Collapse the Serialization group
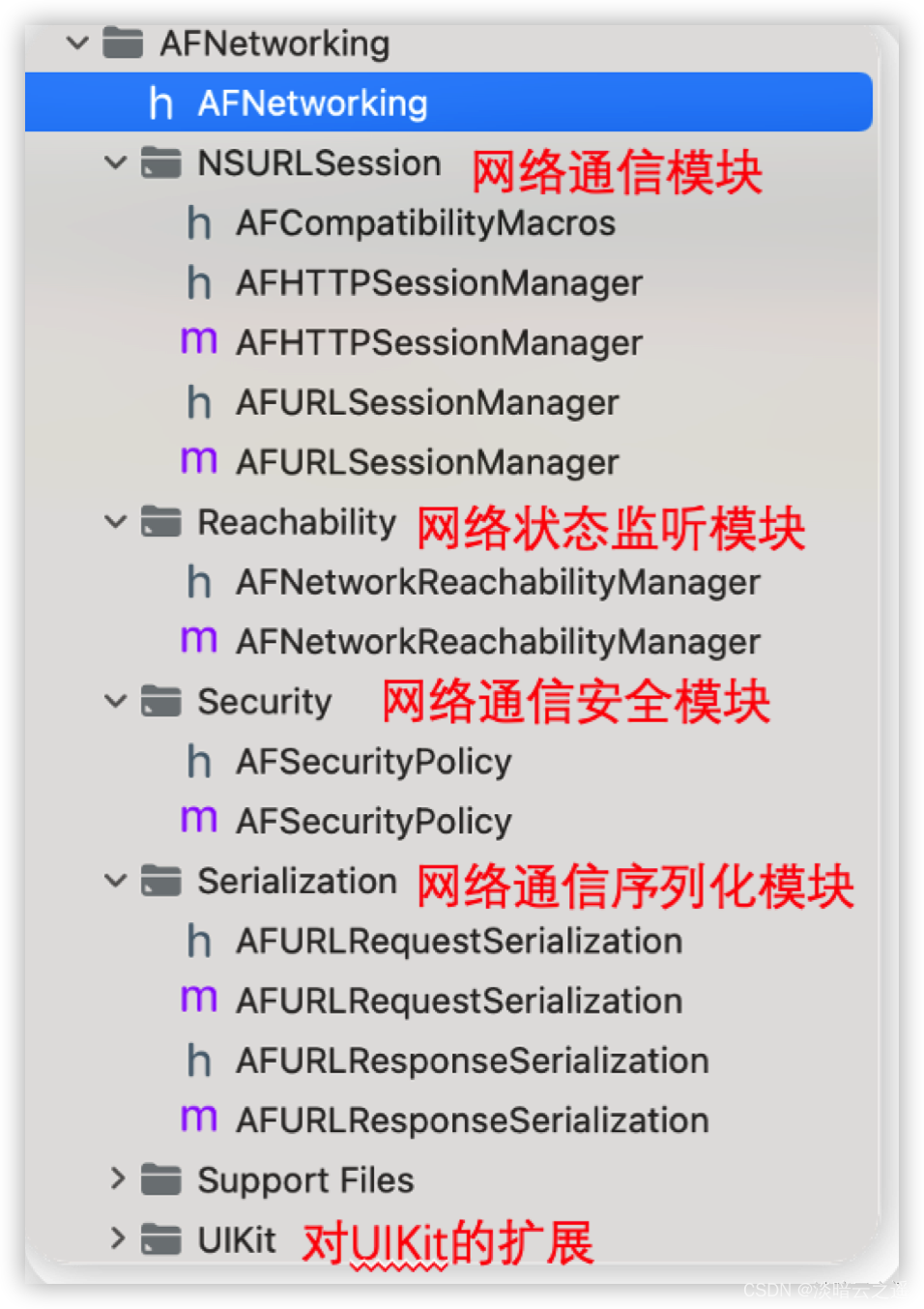Image resolution: width=924 pixels, height=1309 pixels. pos(115,881)
